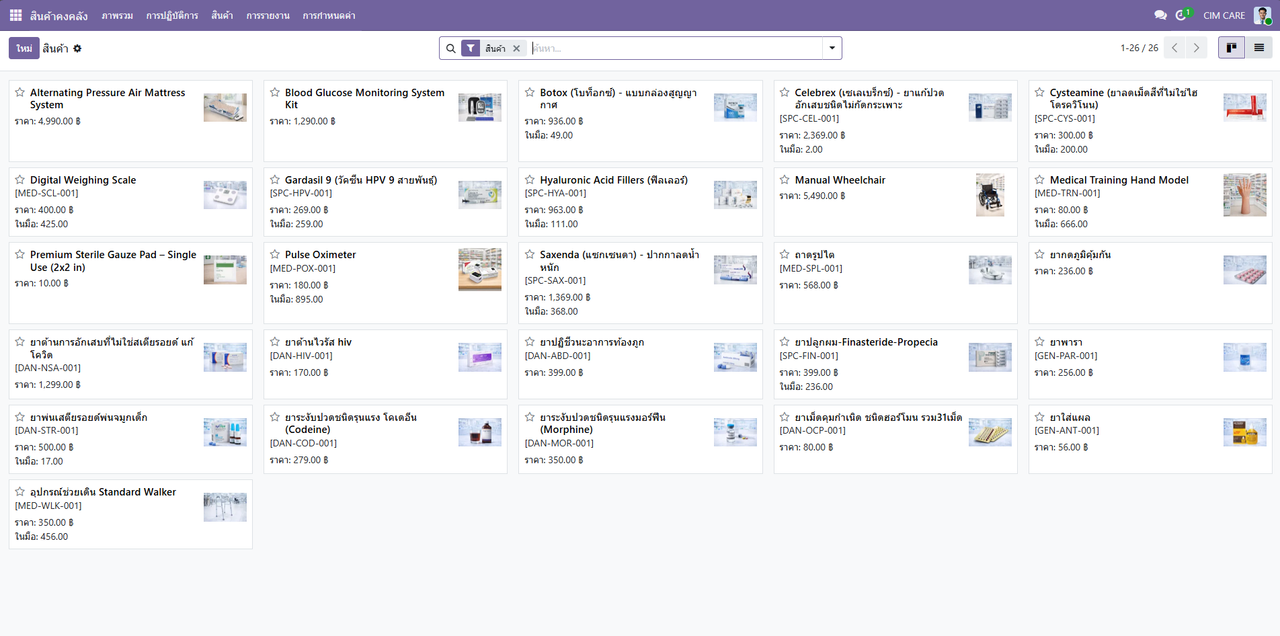Toggle favorite star on Cysteamine
Image resolution: width=1280 pixels, height=636 pixels.
pyautogui.click(x=1040, y=93)
